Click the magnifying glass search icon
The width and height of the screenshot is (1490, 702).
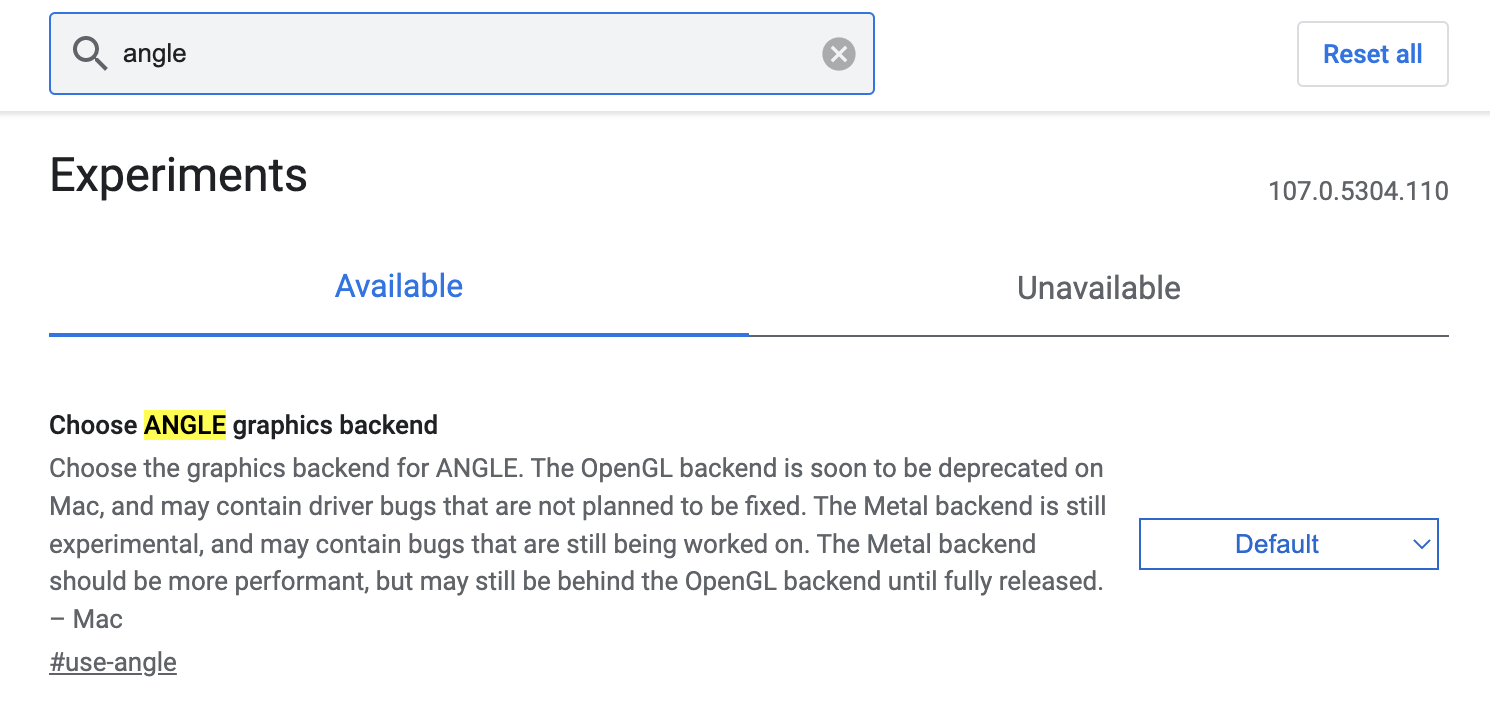[x=90, y=54]
